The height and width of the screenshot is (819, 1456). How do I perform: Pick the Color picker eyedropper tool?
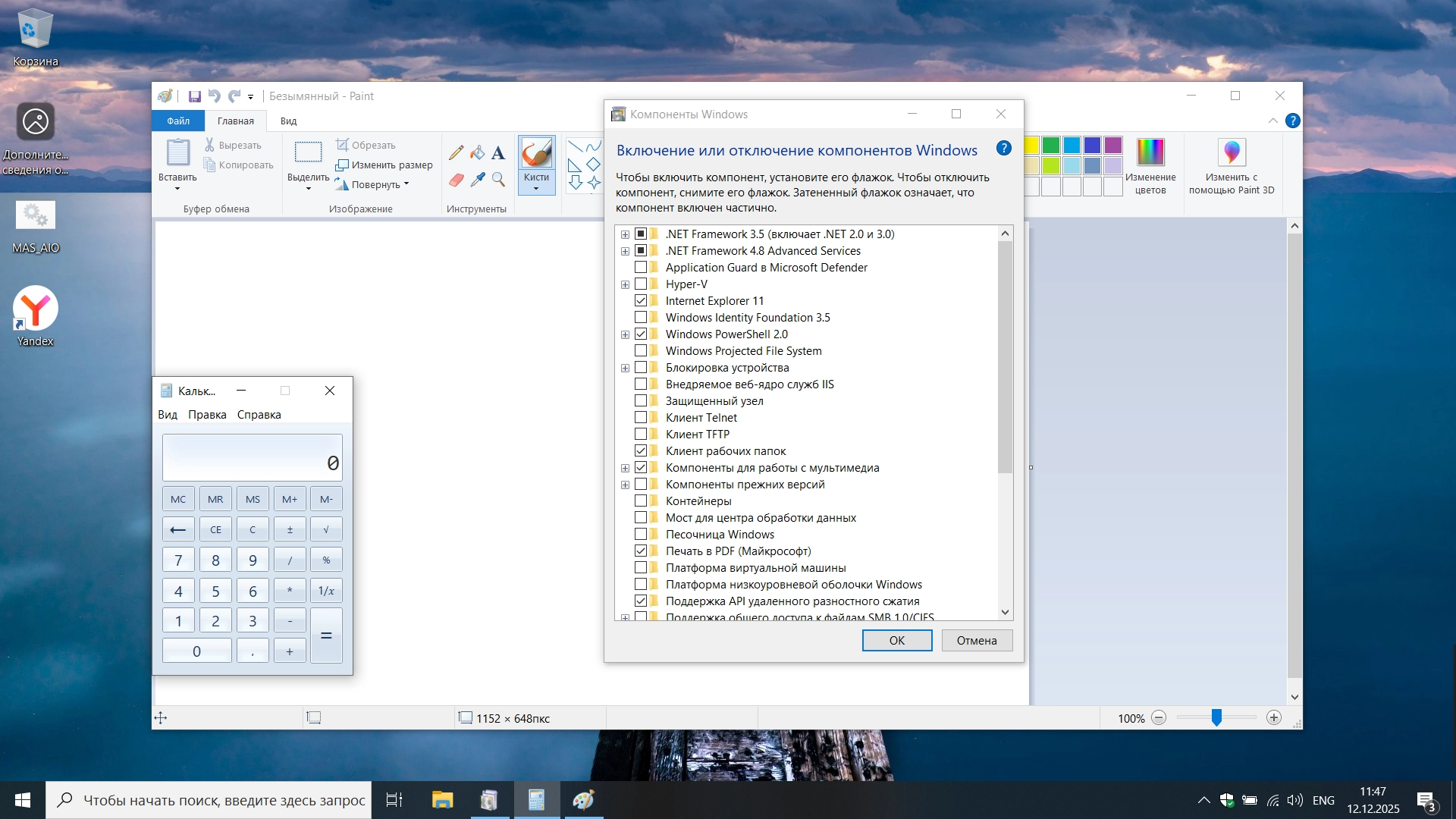tap(477, 180)
